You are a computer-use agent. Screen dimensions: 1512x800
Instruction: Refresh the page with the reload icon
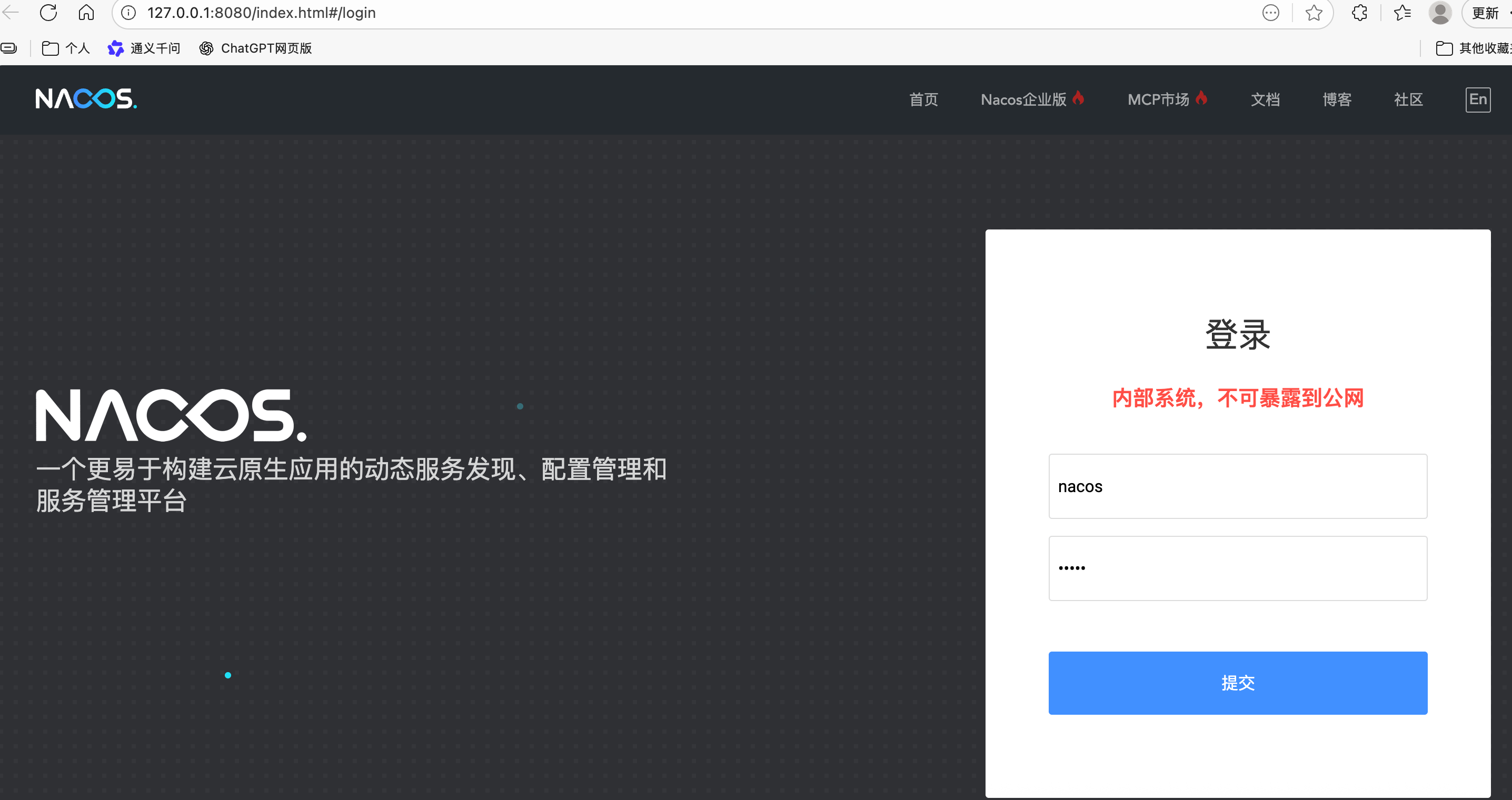[48, 12]
